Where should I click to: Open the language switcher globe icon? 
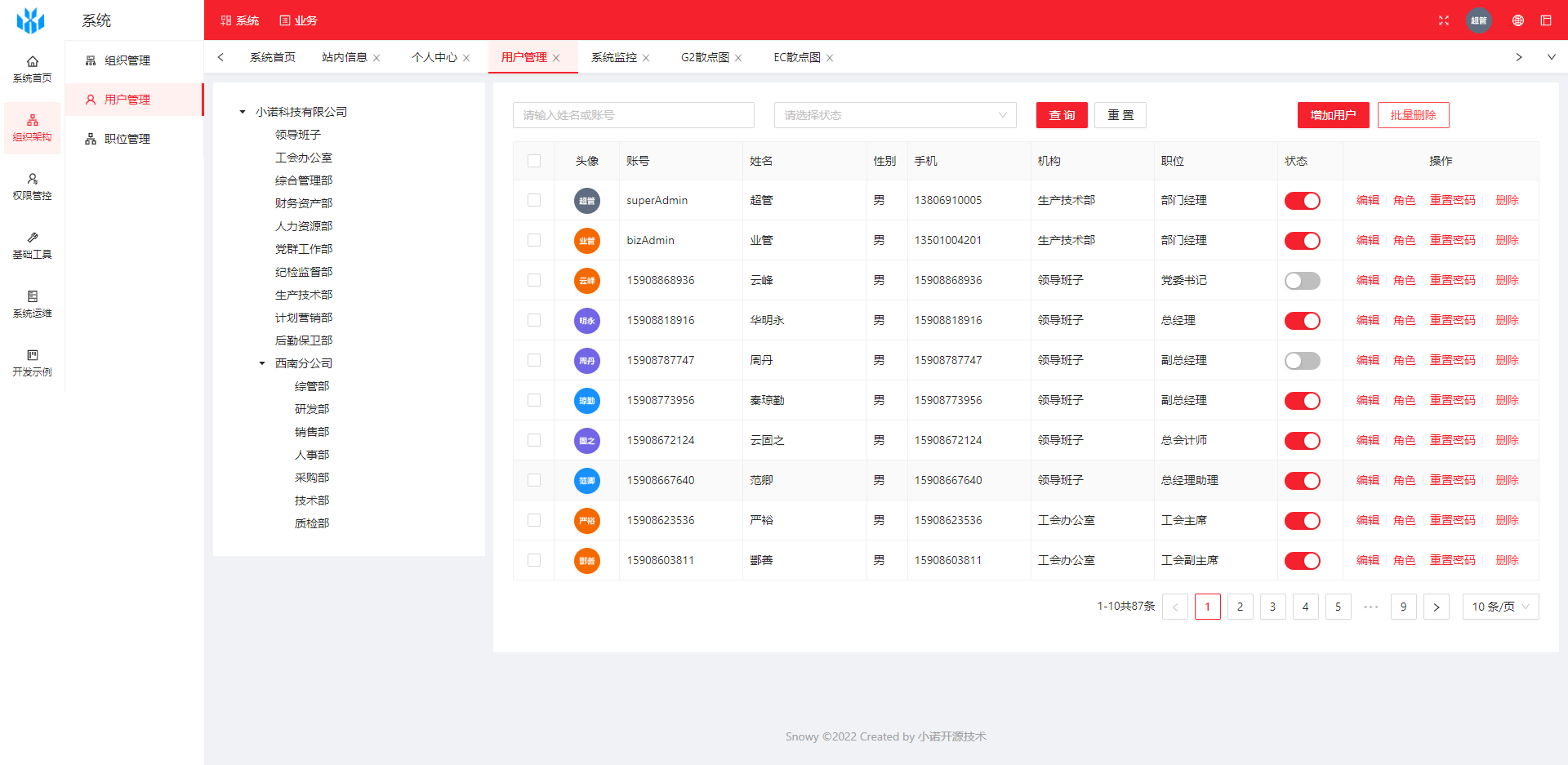pyautogui.click(x=1517, y=20)
